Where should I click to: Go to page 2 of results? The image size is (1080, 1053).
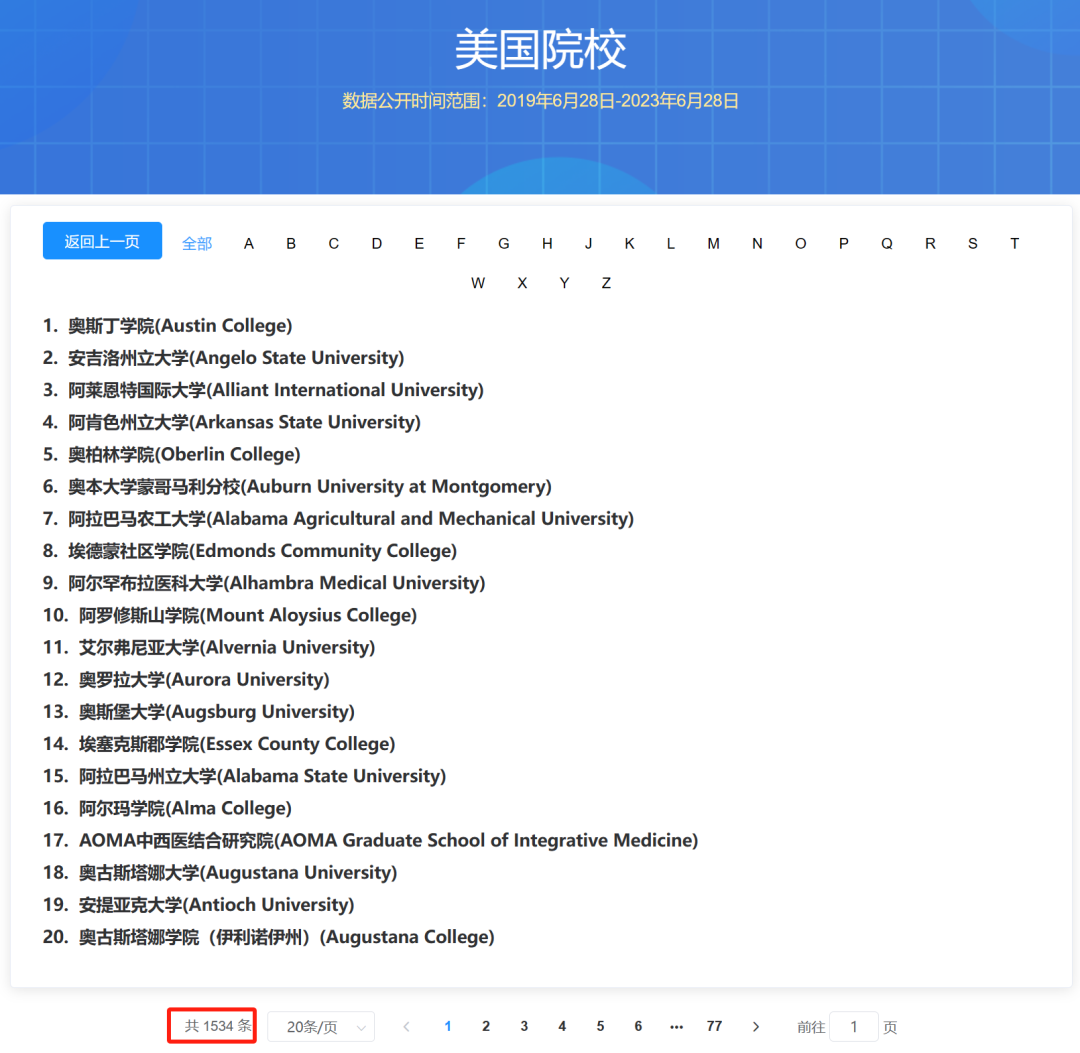coord(485,1026)
